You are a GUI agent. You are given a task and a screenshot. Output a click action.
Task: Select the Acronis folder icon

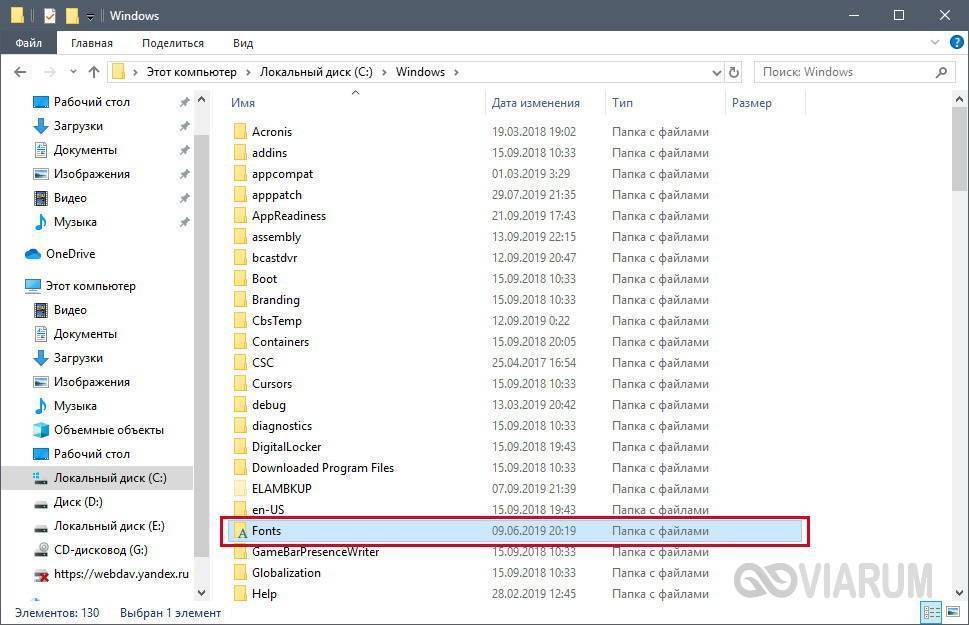coord(240,132)
